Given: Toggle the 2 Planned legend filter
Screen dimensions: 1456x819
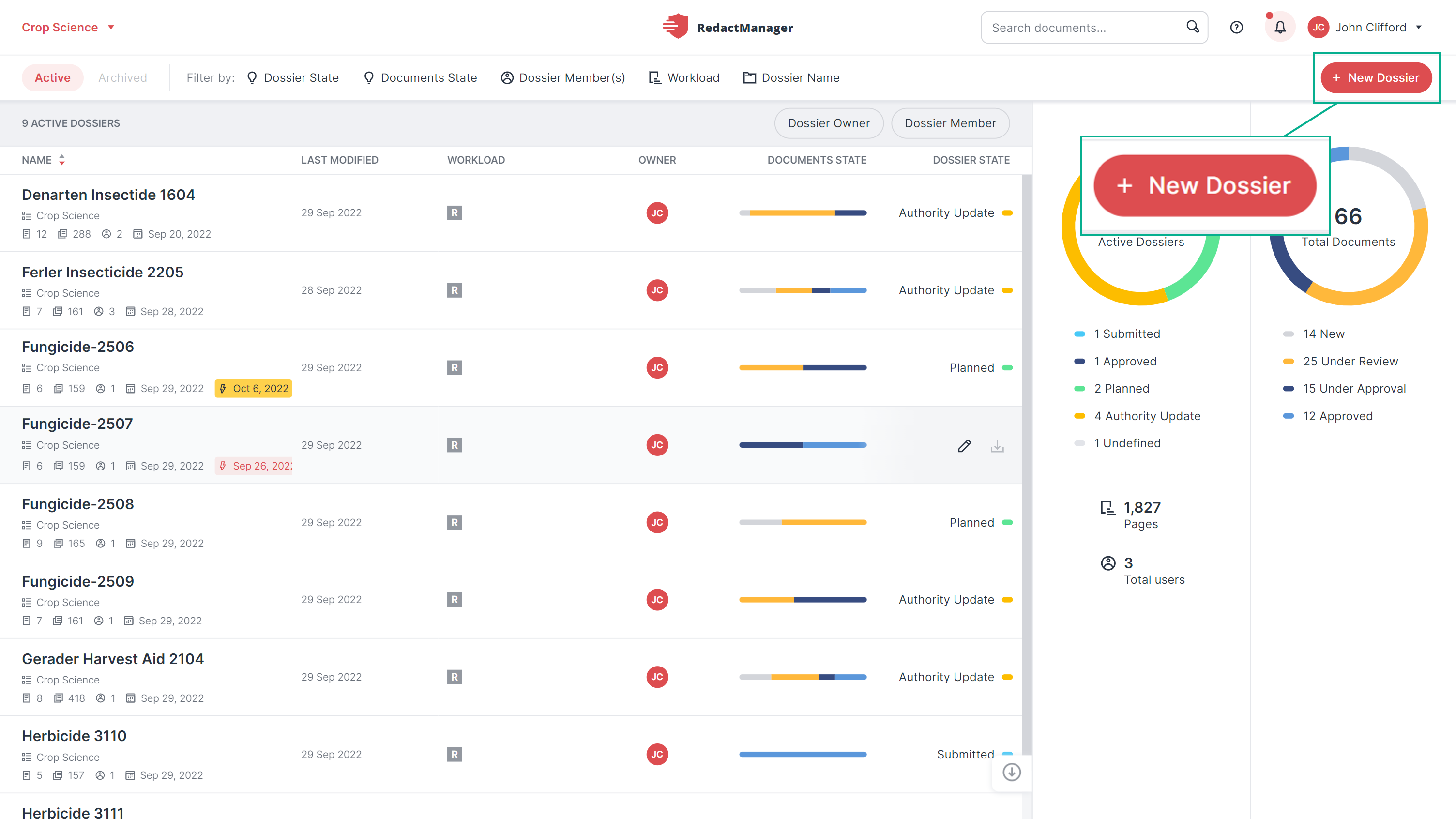Looking at the screenshot, I should (x=1112, y=389).
